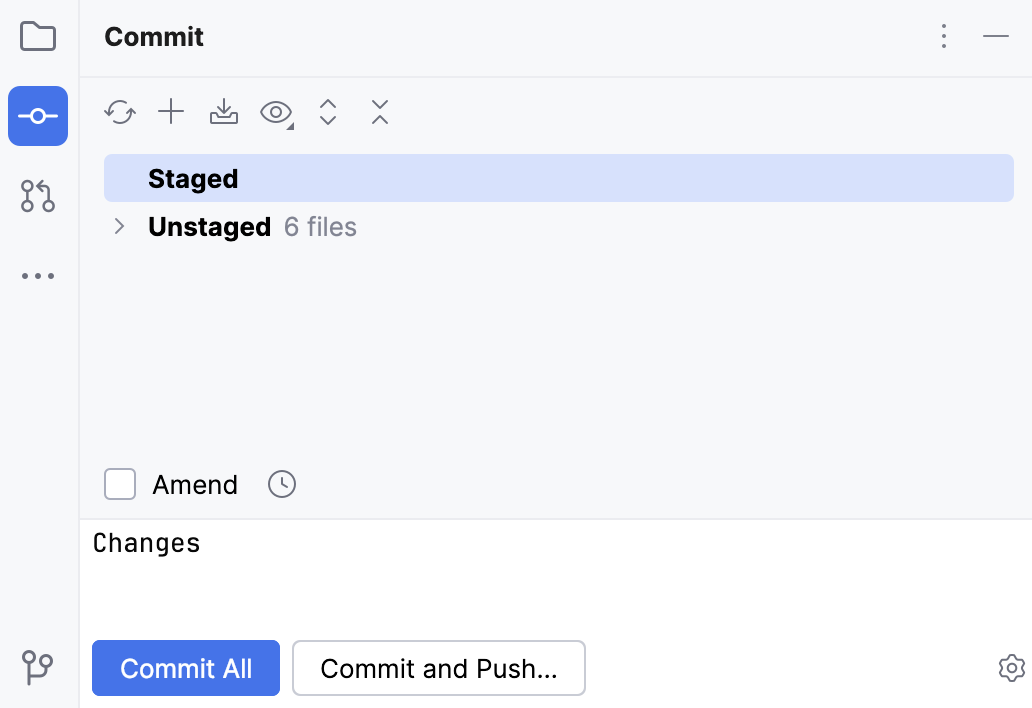Screen dimensions: 1032x708
Task: Enable the Amend checkbox
Action: click(x=119, y=484)
